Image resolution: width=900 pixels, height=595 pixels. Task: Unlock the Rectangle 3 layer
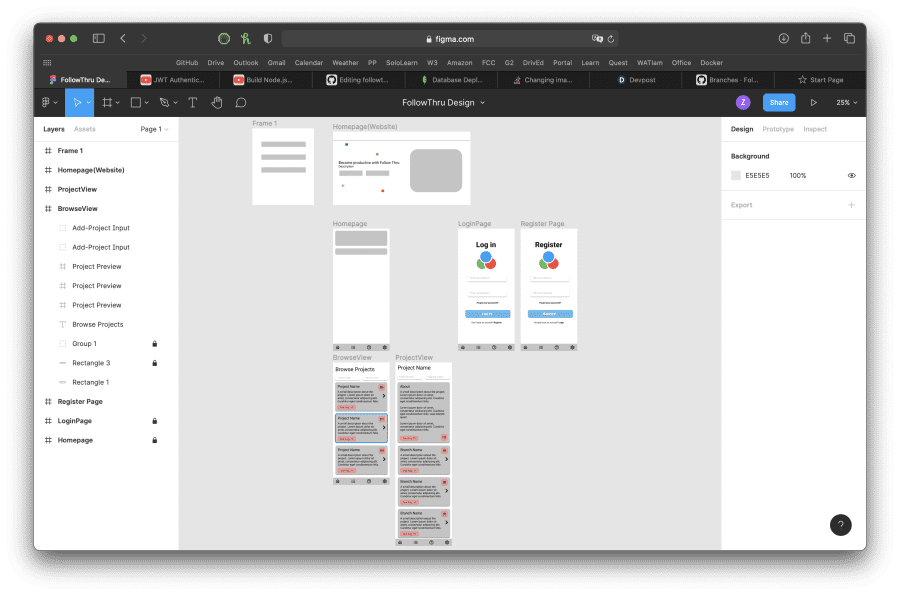point(154,363)
